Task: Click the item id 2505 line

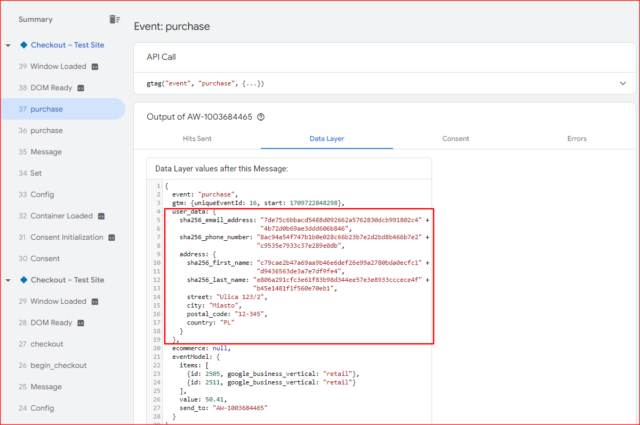Action: [x=273, y=374]
